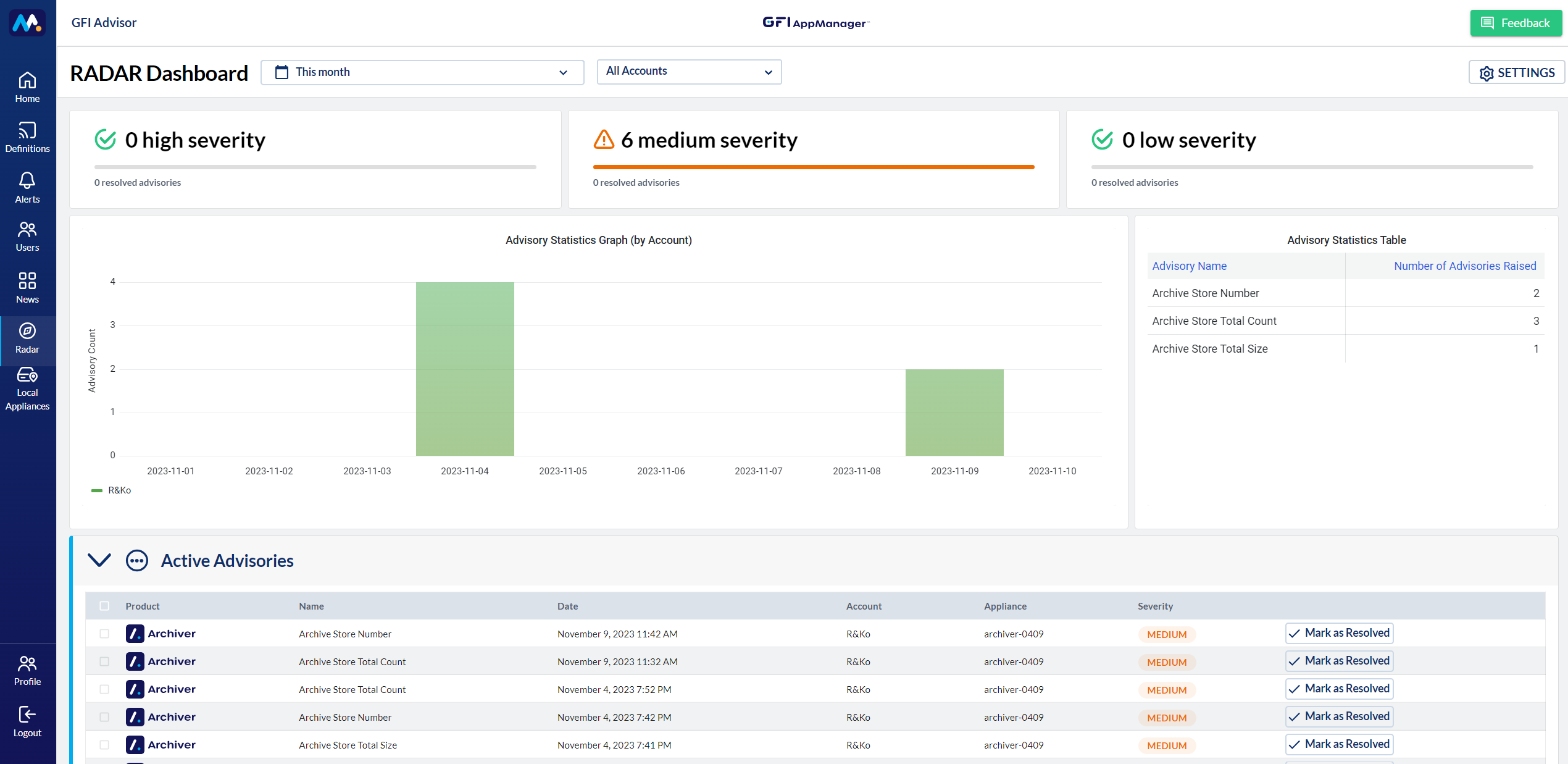The image size is (1568, 764).
Task: Click the green Feedback button
Action: pos(1516,23)
